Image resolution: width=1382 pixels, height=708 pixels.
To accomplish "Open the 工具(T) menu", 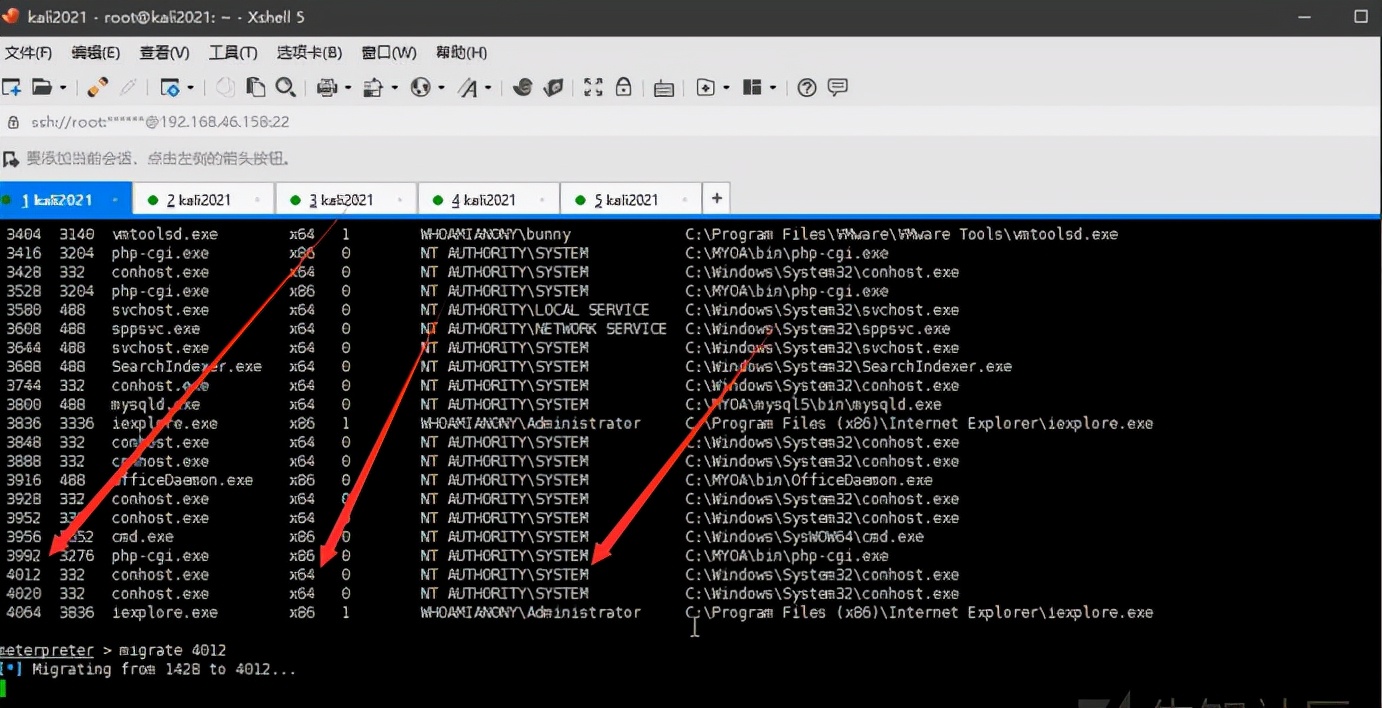I will [233, 52].
